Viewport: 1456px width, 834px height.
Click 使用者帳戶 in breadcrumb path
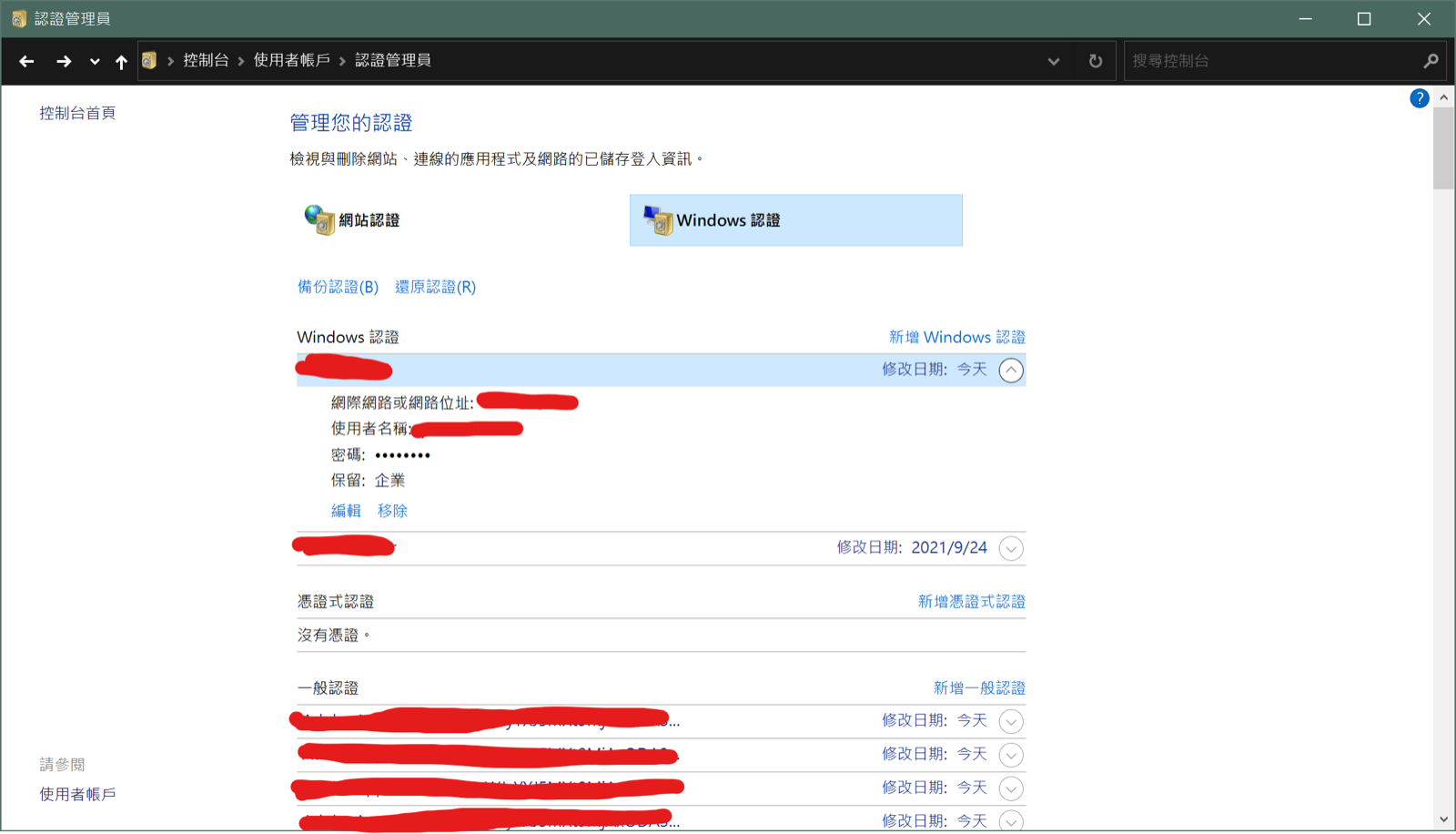coord(291,60)
